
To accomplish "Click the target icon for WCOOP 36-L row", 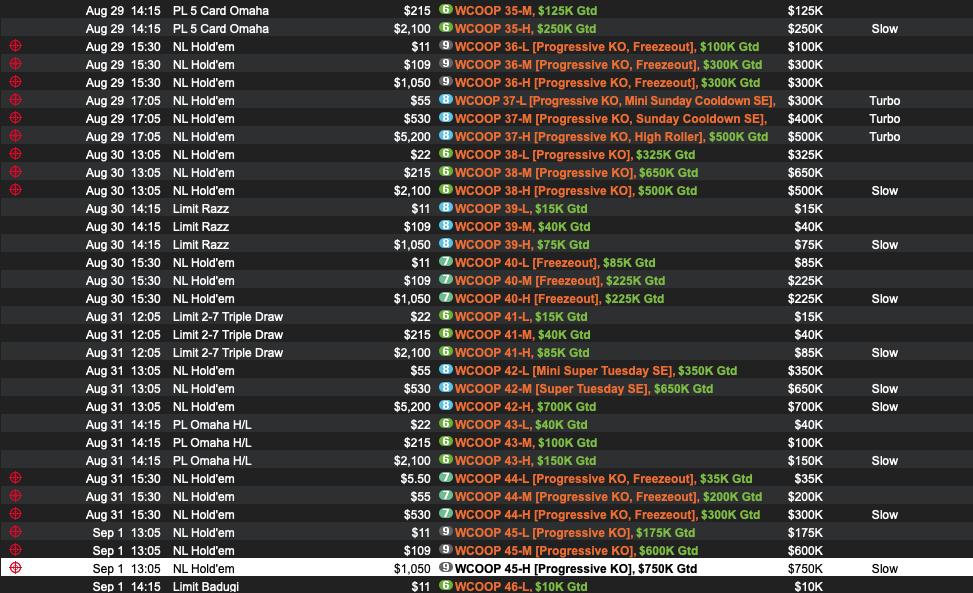I will (x=16, y=46).
